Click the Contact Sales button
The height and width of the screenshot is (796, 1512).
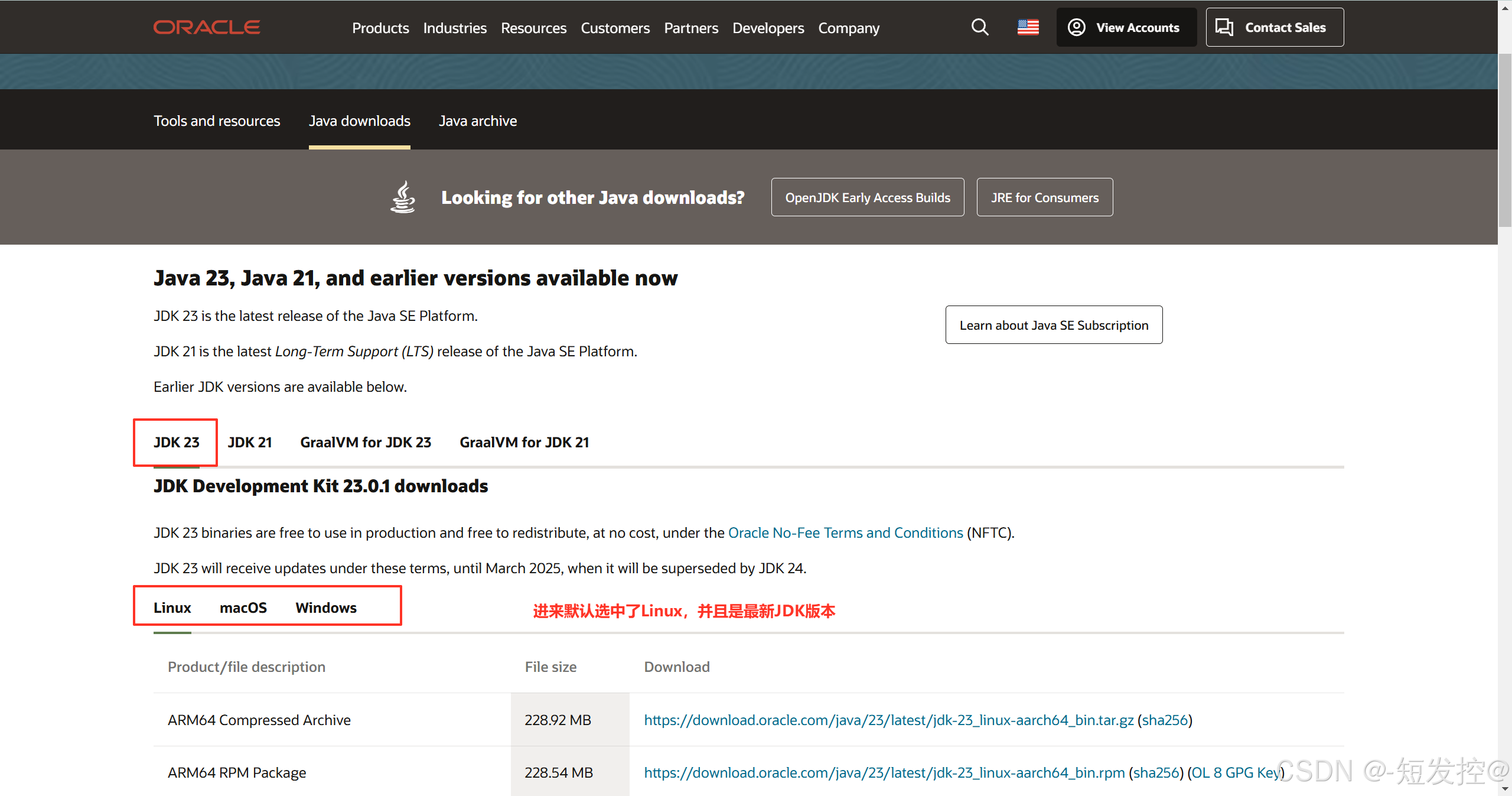point(1275,27)
